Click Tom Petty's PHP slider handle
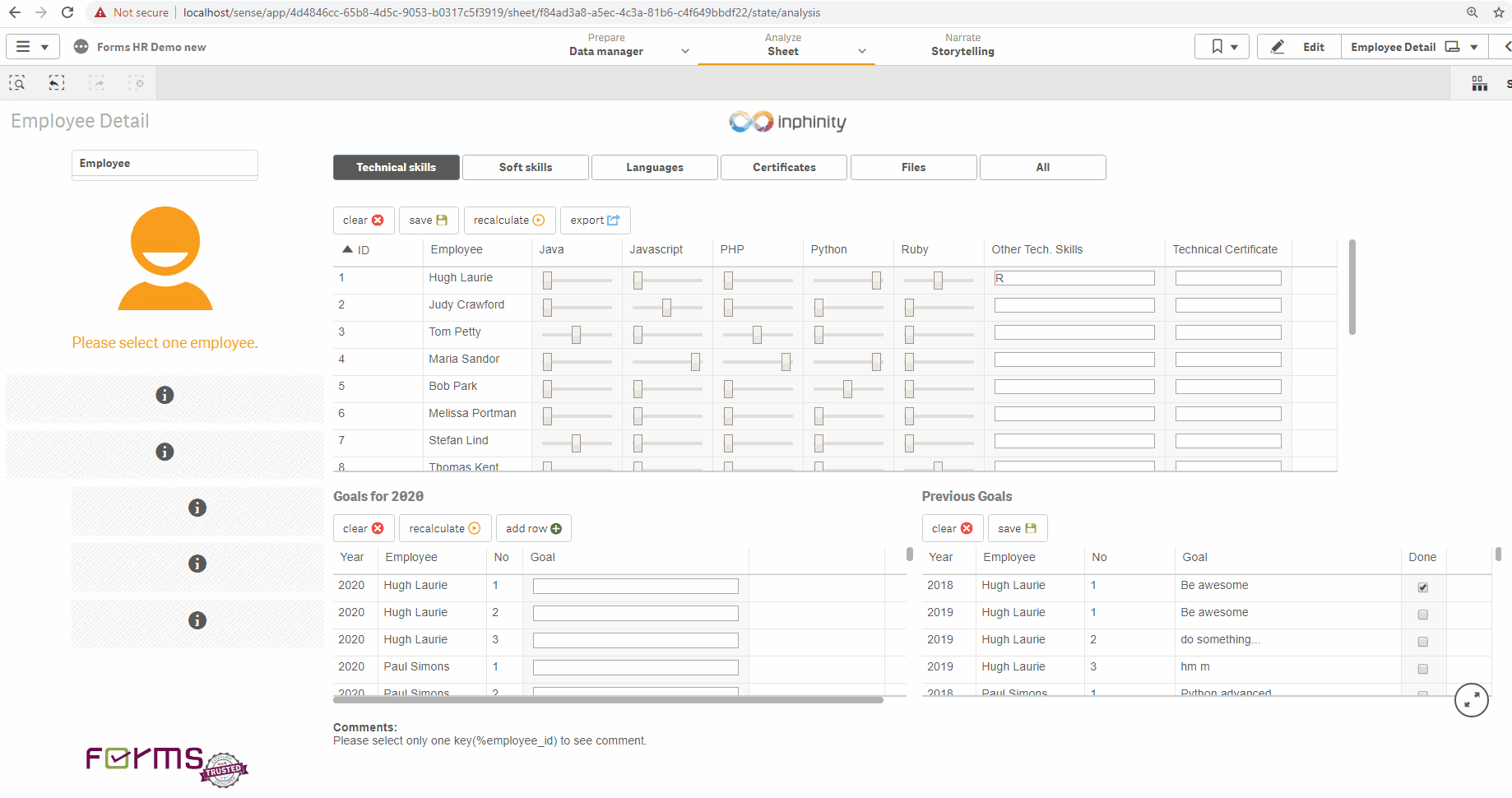Viewport: 1512px width, 798px height. (x=757, y=335)
